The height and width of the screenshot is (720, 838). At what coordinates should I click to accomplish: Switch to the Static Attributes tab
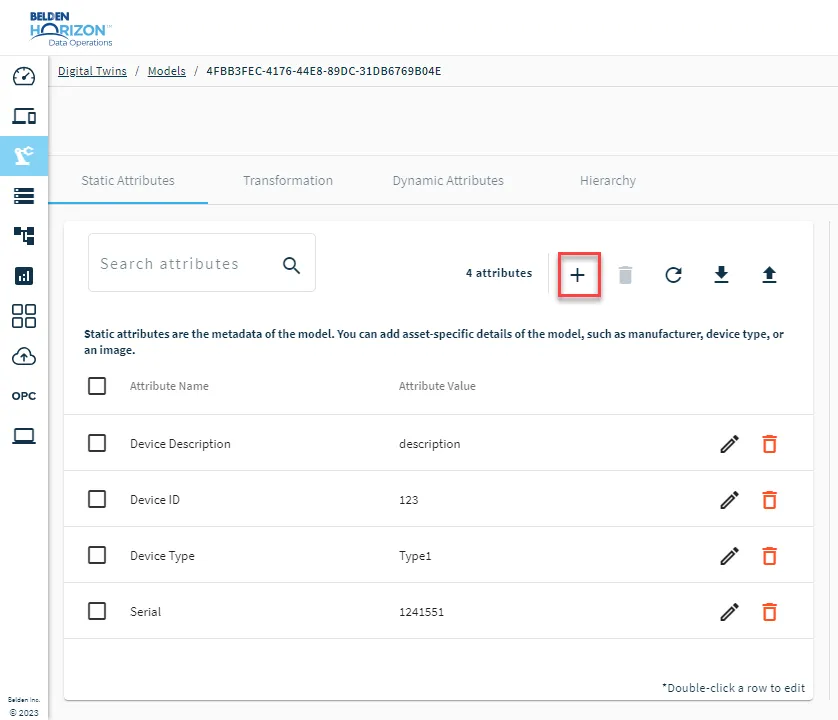tap(128, 181)
